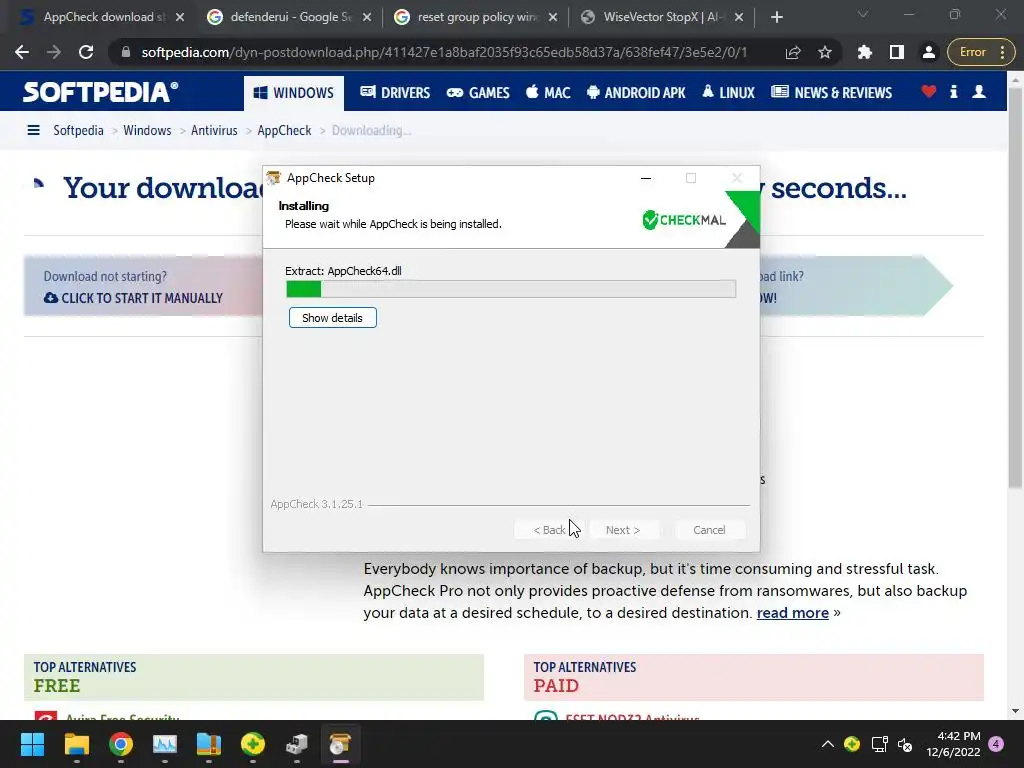
Task: Toggle the browser side panel icon
Action: tap(897, 52)
